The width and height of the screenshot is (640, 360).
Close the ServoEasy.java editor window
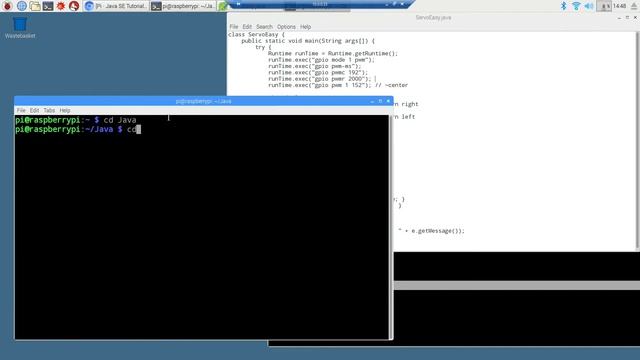pos(636,18)
